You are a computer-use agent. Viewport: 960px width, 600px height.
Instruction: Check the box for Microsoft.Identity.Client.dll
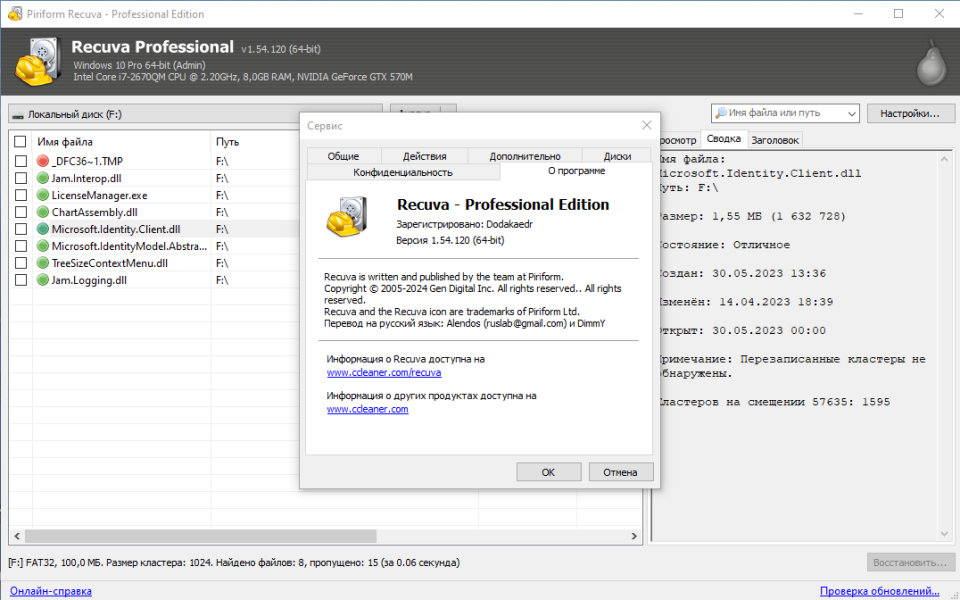(x=21, y=229)
